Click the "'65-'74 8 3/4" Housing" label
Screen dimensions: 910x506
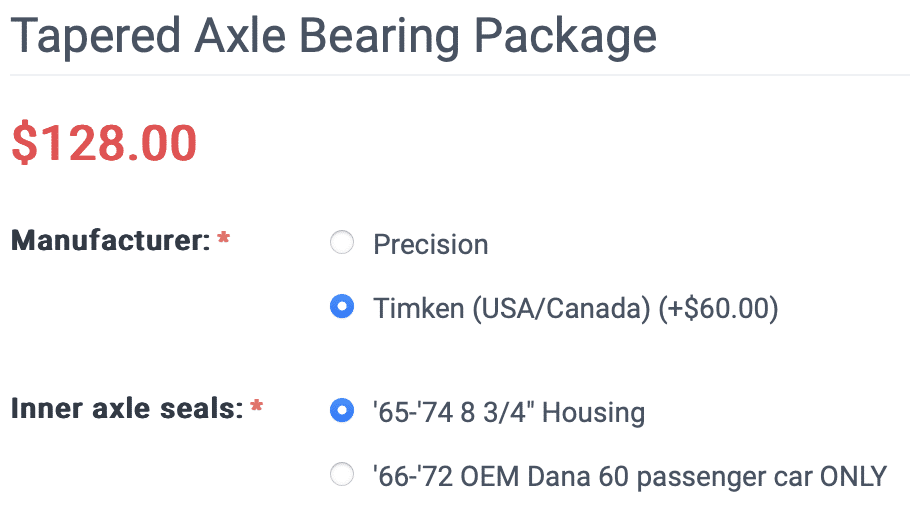[509, 412]
